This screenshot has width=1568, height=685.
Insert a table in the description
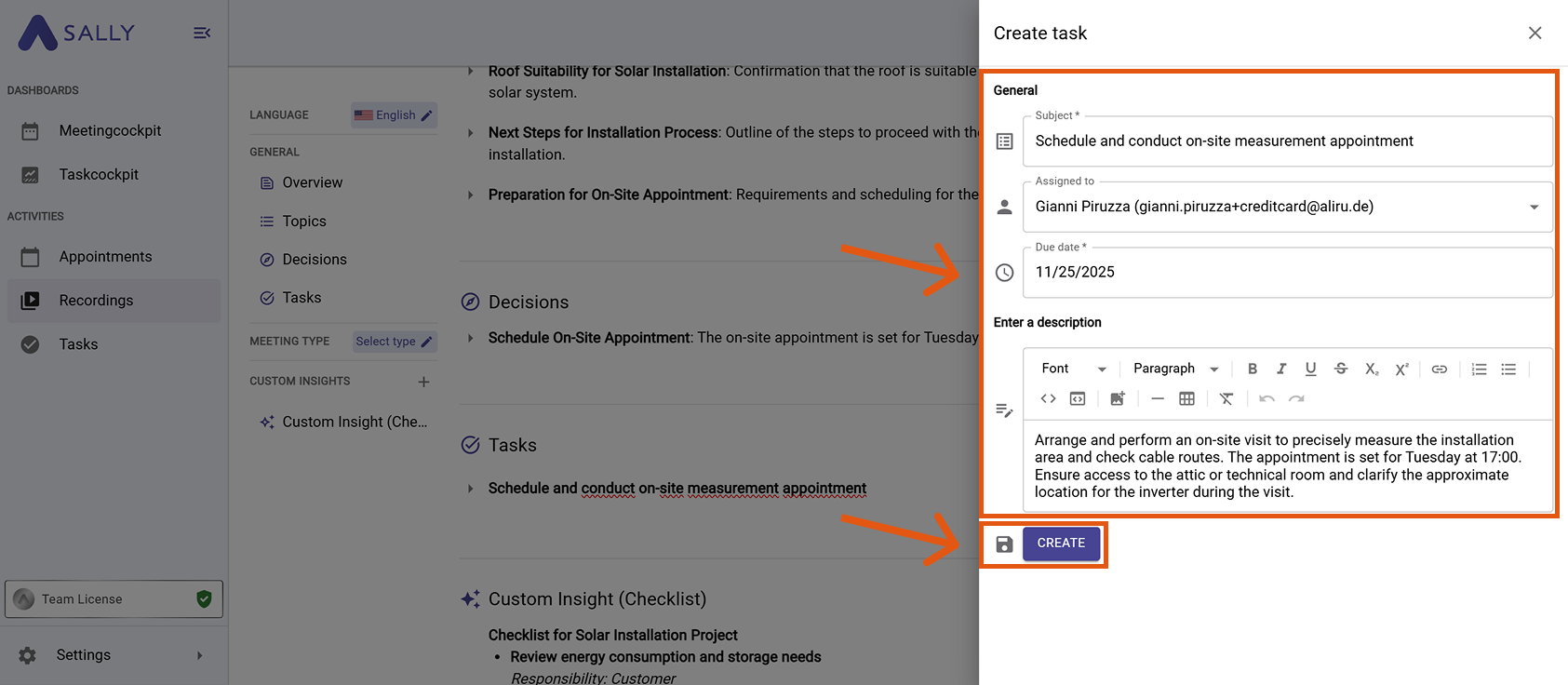[x=1186, y=398]
